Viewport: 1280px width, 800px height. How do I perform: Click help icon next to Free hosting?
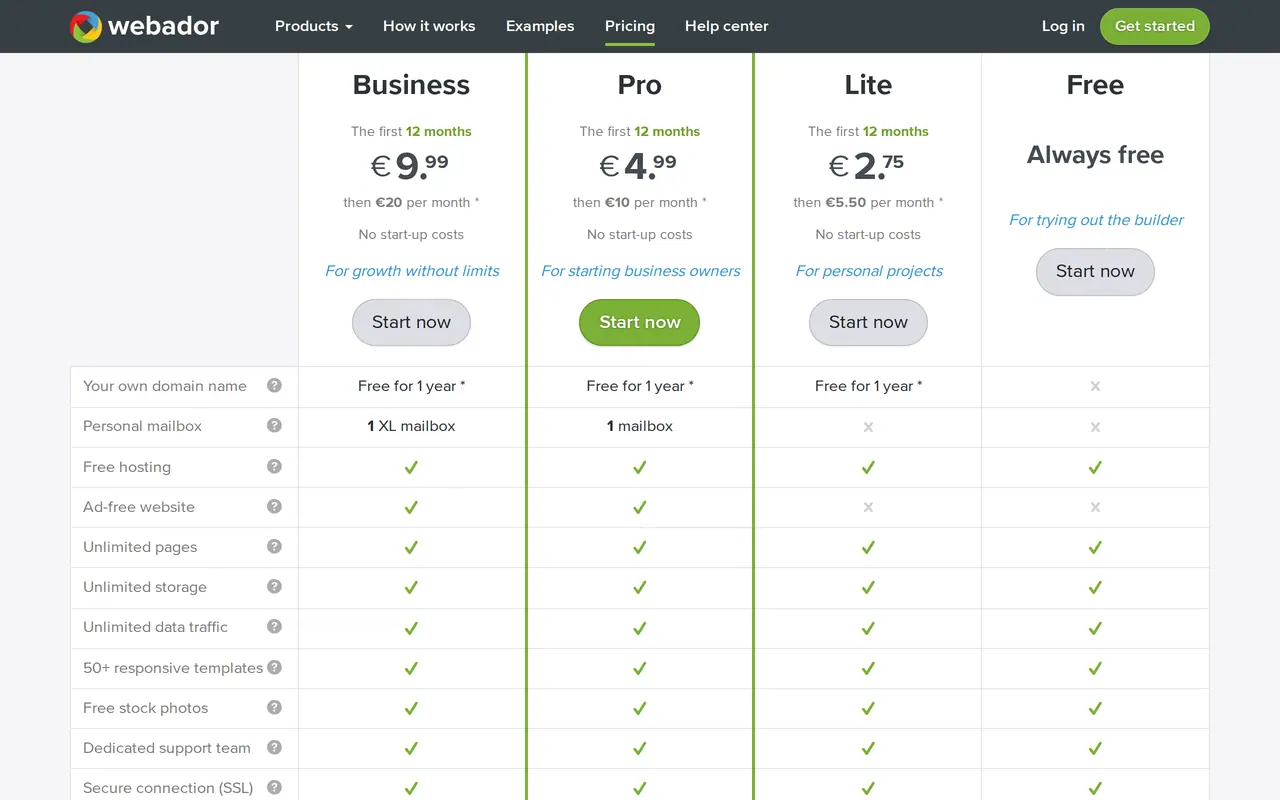(274, 466)
